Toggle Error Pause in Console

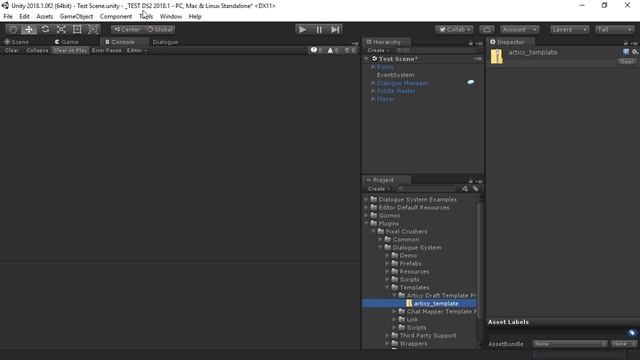pos(107,50)
